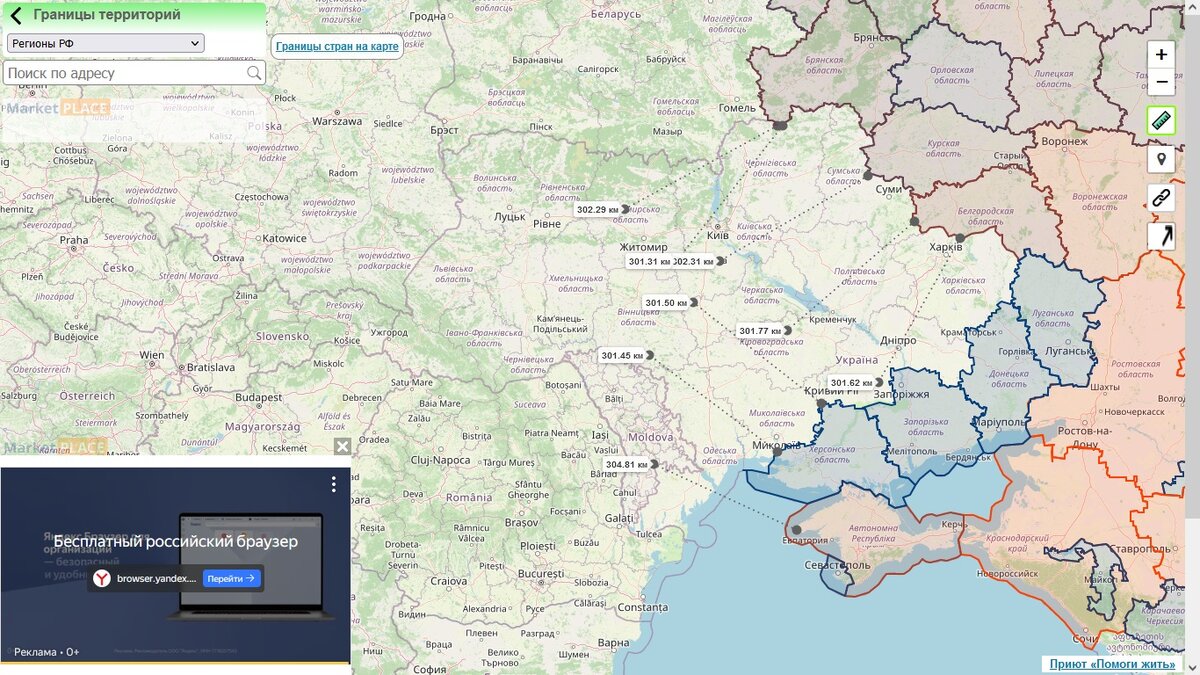Click the measurement endpoint dot near Євпаторія
Image resolution: width=1200 pixels, height=675 pixels.
(x=797, y=530)
